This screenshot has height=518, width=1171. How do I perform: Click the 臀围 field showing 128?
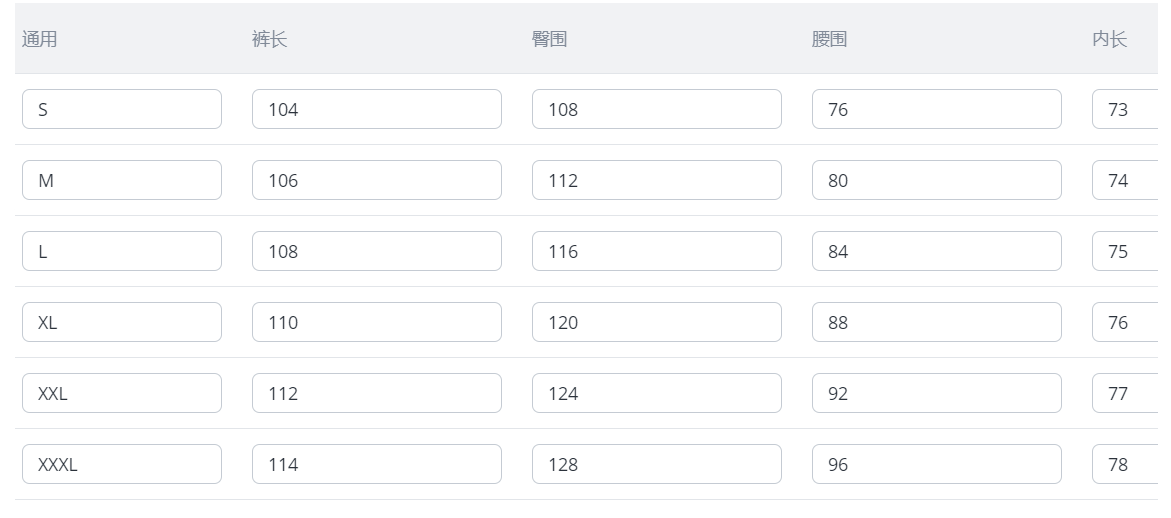[x=656, y=464]
